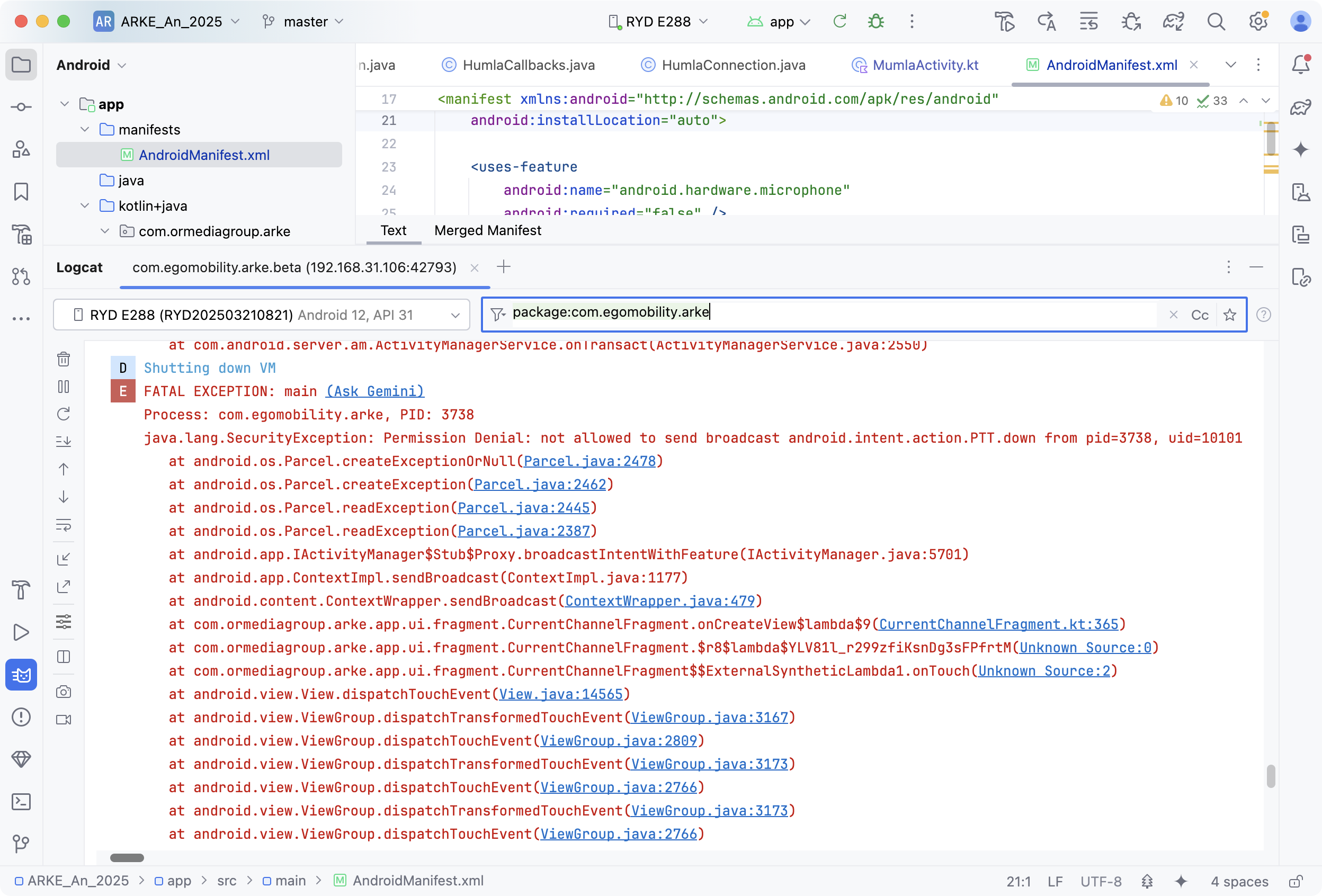
Task: Toggle soft-wrap in Logcat toolbar
Action: (64, 525)
